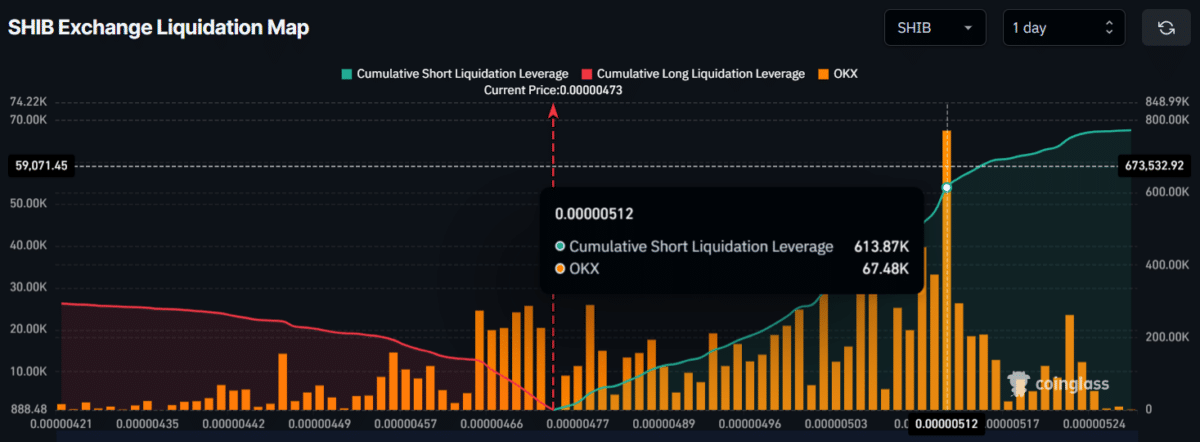The height and width of the screenshot is (442, 1200).
Task: Click the refresh chart icon button
Action: coord(1166,28)
